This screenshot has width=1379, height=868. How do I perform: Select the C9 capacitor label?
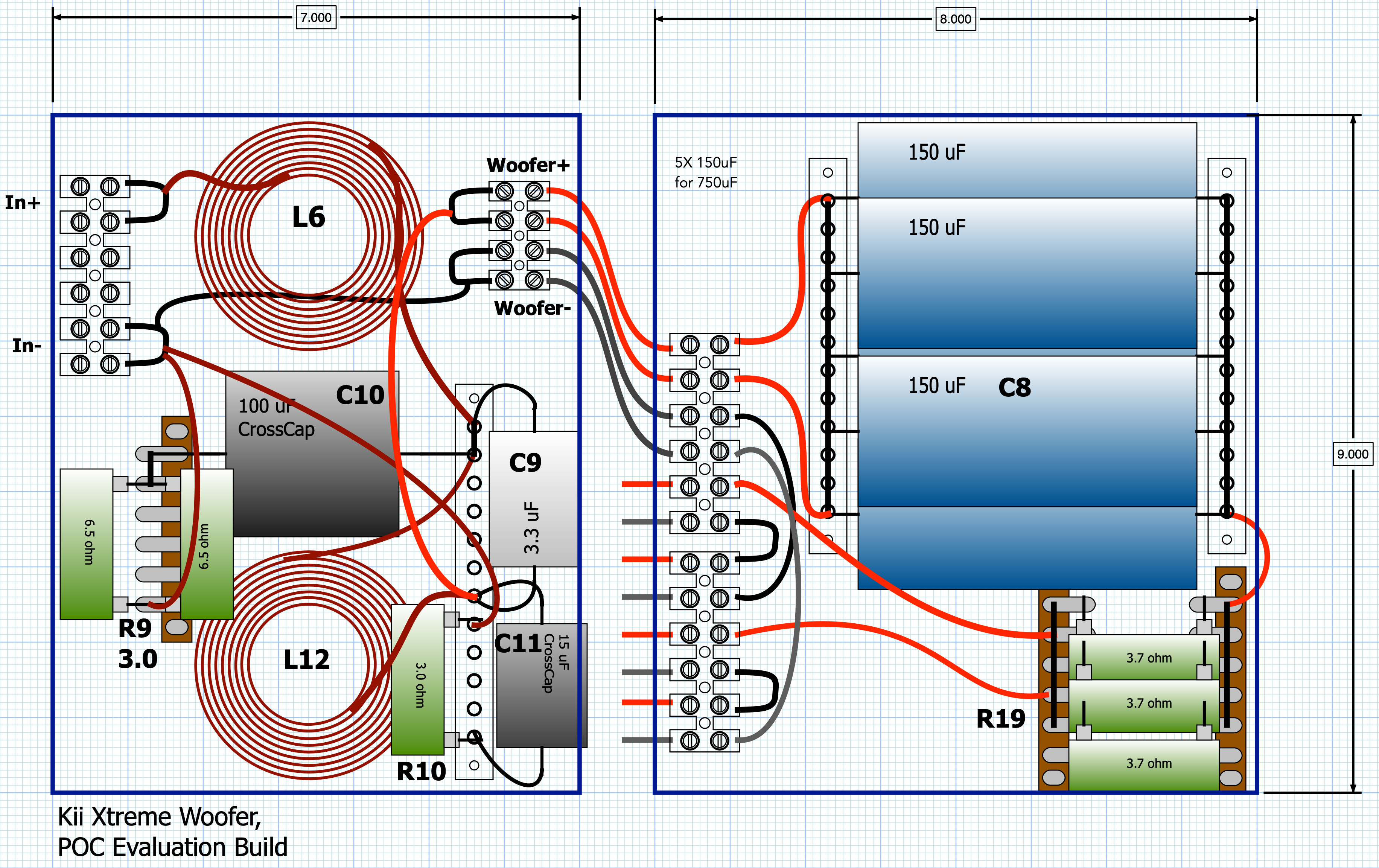525,463
